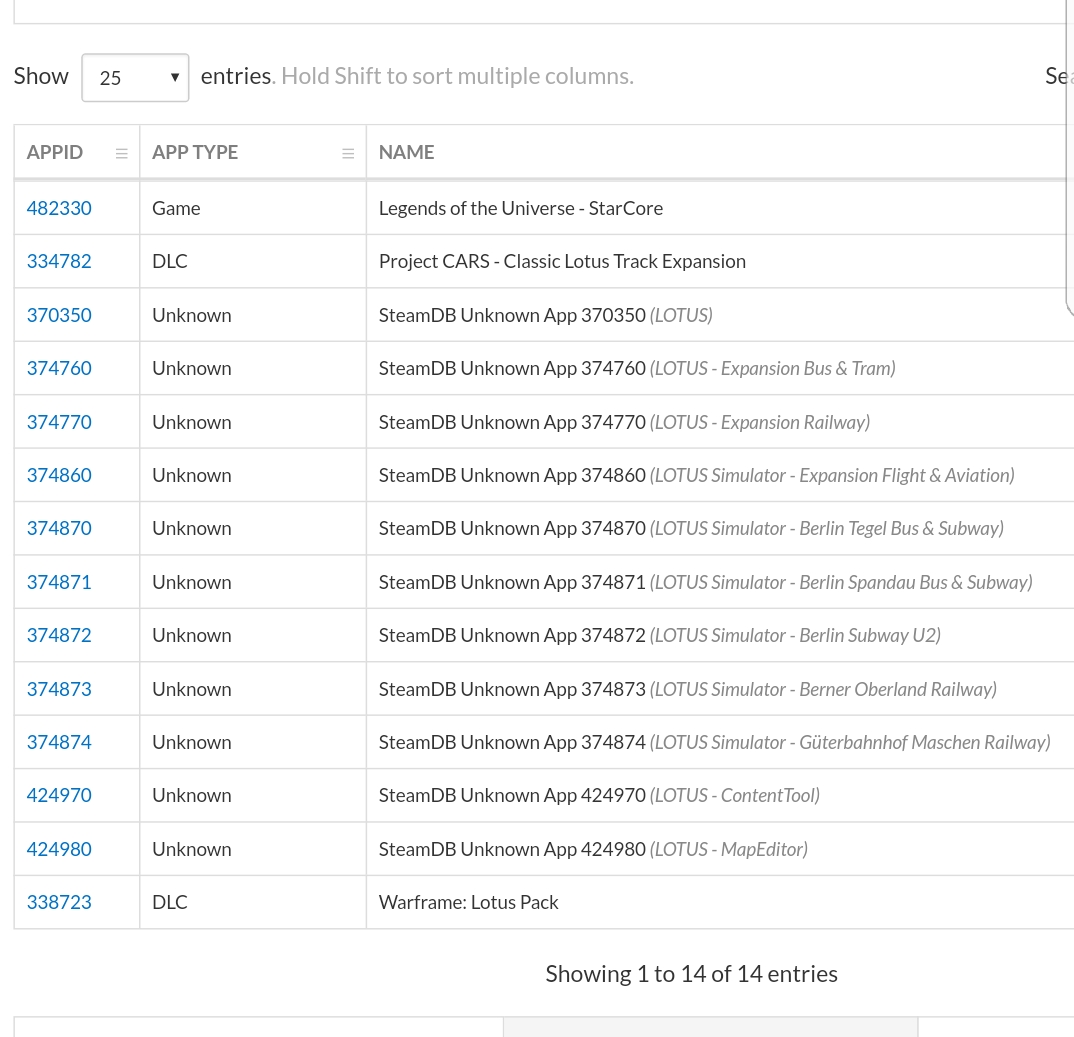1074x1037 pixels.
Task: Open app ID 374860 link
Action: (59, 475)
